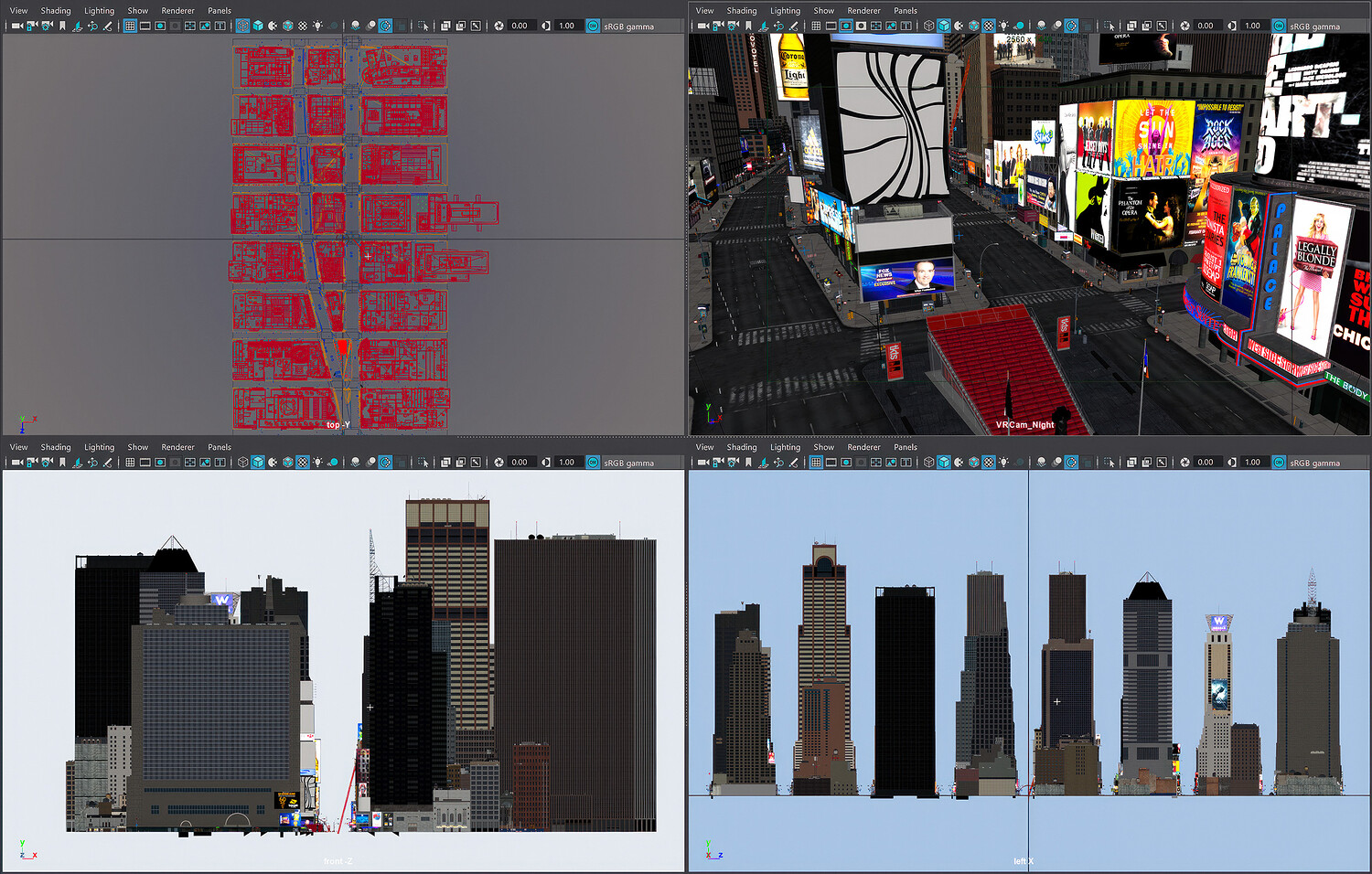Image resolution: width=1372 pixels, height=874 pixels.
Task: Click Select Camera icon in top view panel
Action: coord(16,26)
